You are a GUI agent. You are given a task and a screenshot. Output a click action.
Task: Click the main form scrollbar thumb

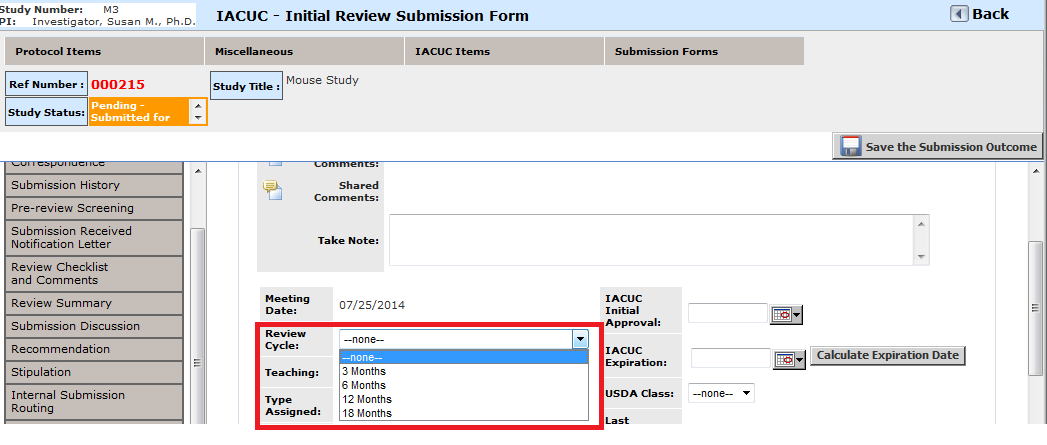(1035, 307)
